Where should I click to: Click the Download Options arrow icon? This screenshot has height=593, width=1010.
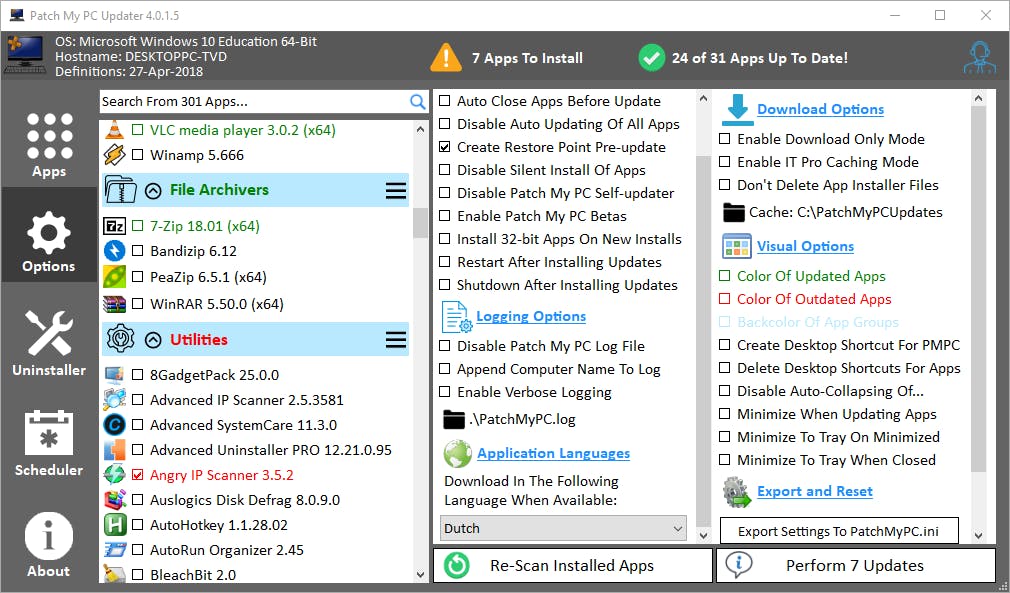click(x=737, y=109)
